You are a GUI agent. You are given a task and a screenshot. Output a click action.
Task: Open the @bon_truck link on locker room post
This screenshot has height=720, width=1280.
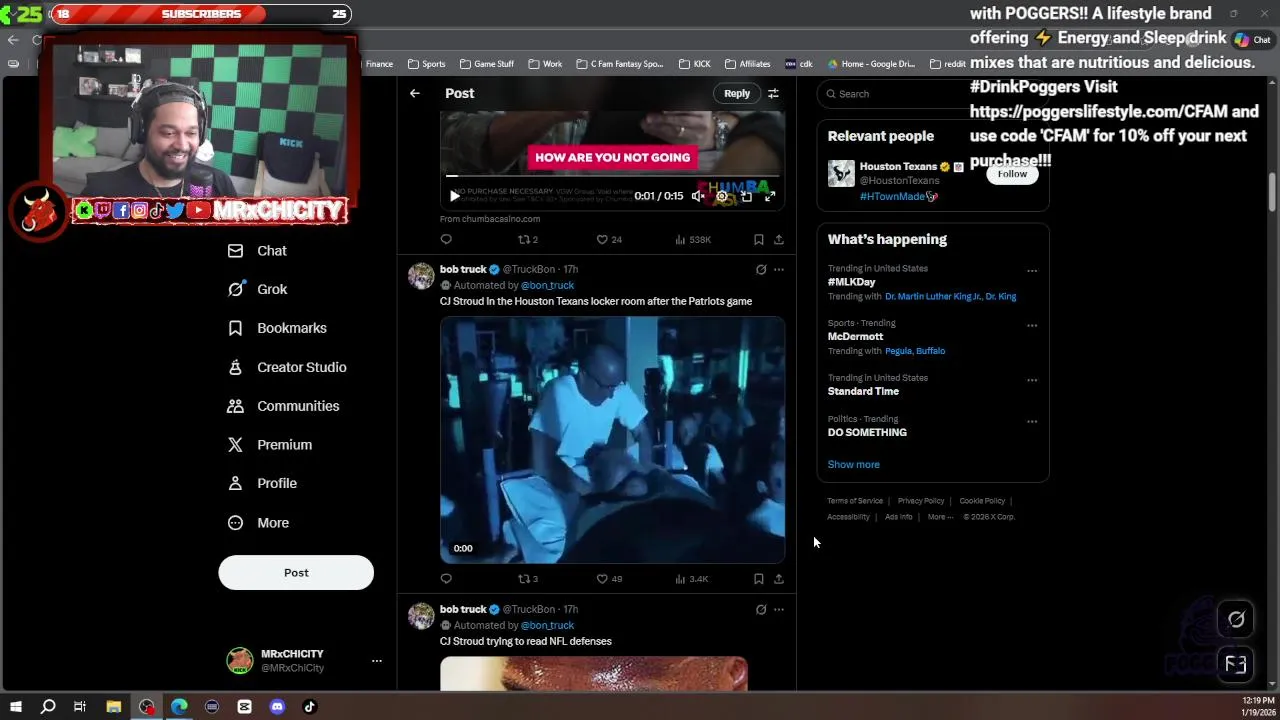click(x=547, y=285)
